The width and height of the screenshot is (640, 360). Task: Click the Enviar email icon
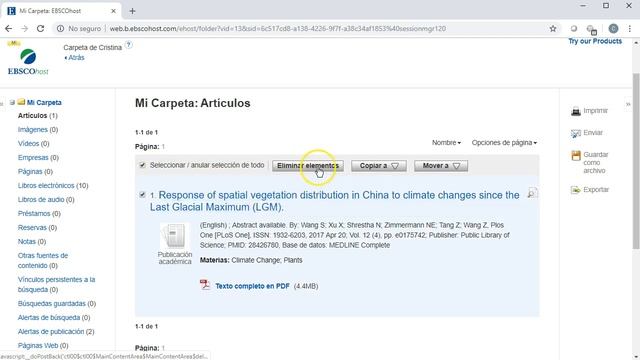click(x=576, y=133)
